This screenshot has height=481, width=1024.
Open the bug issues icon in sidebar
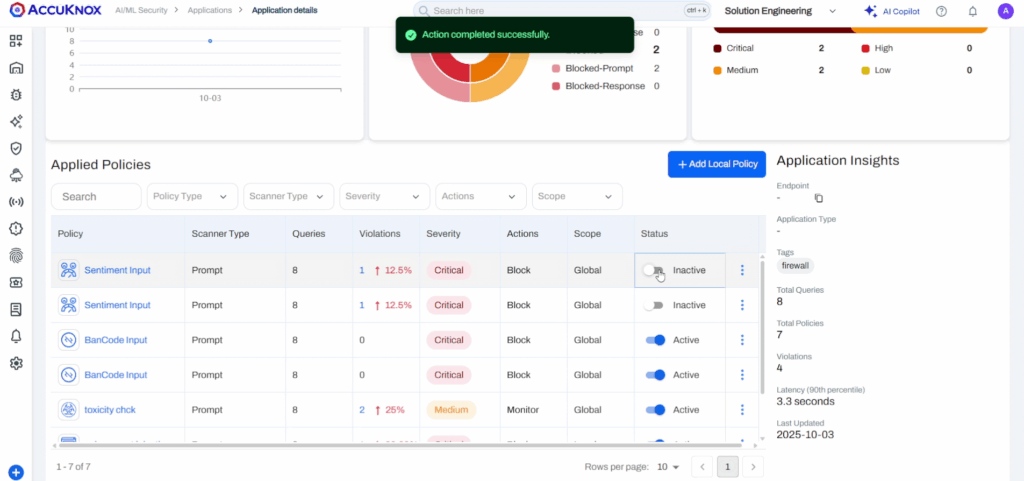[x=16, y=95]
